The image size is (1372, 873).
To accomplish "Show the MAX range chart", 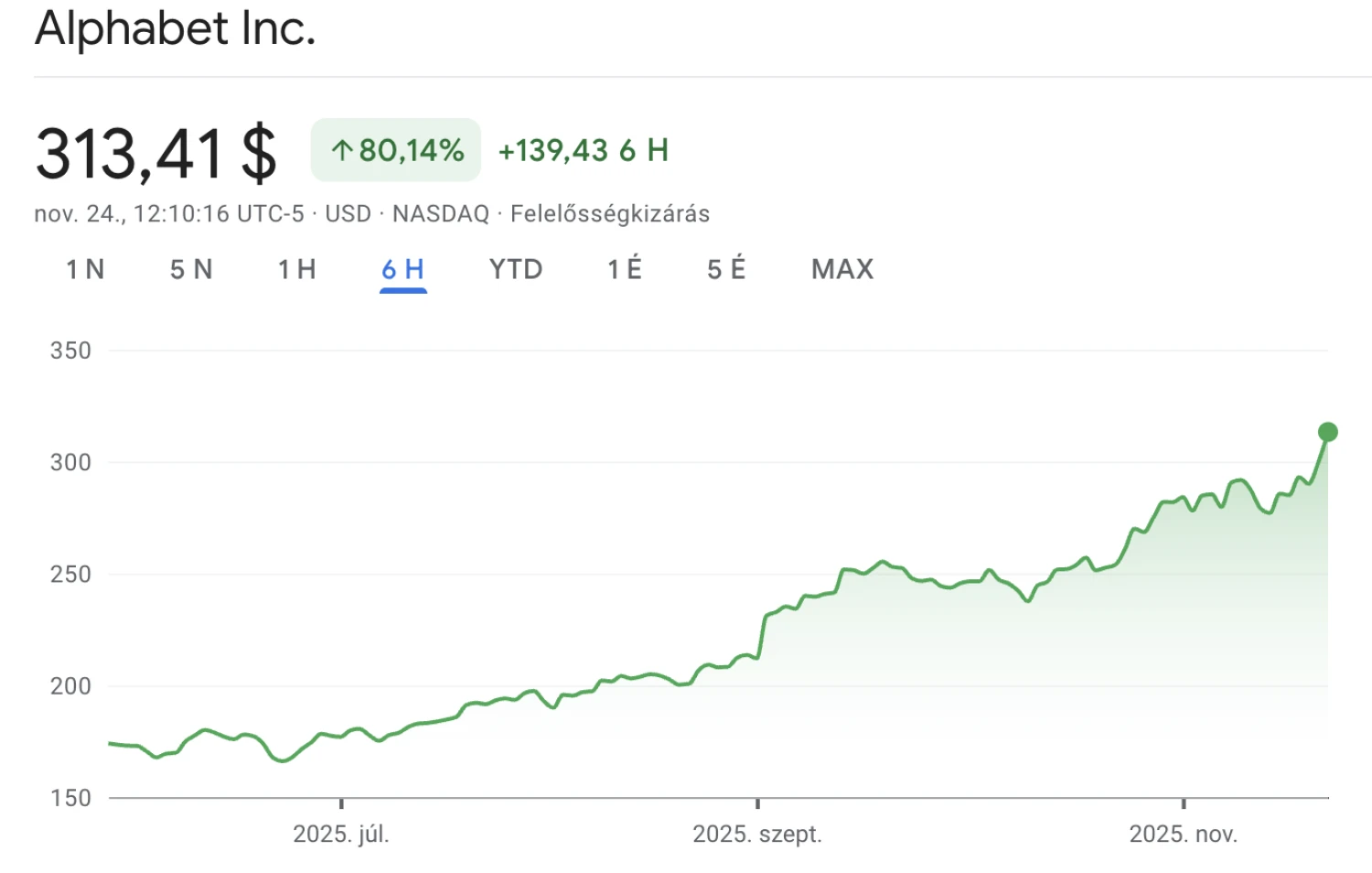I will (x=842, y=269).
